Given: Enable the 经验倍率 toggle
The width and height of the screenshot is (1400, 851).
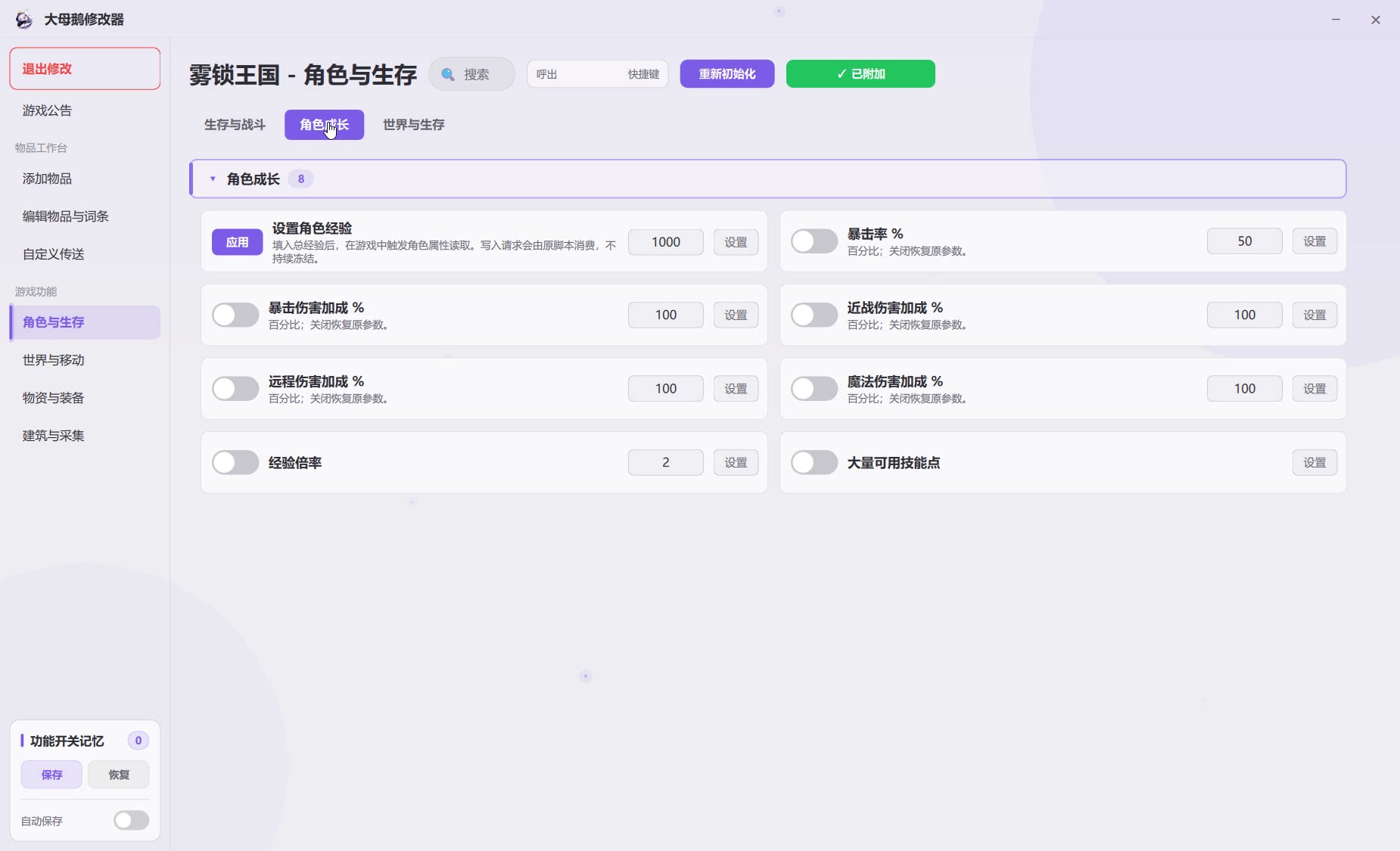Looking at the screenshot, I should [x=235, y=462].
